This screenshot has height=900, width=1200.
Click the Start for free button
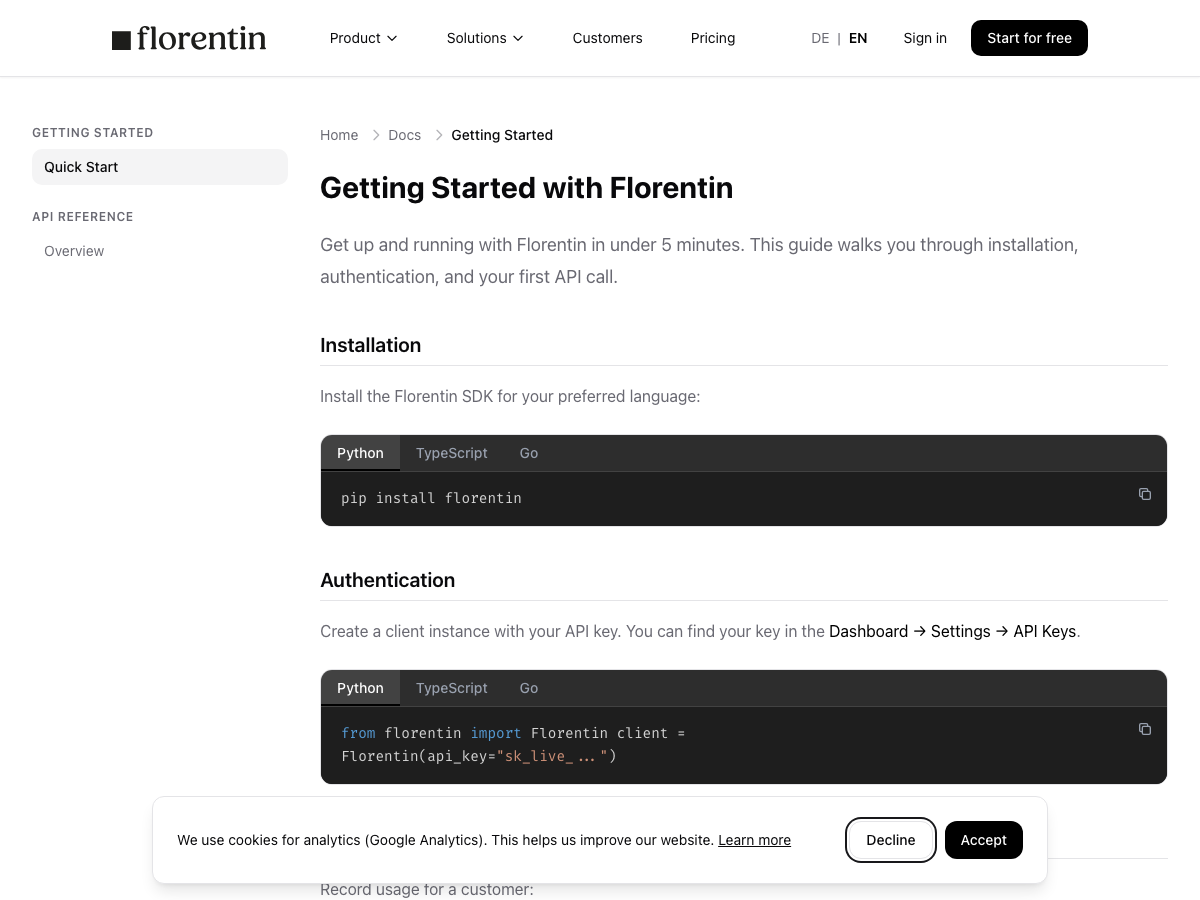click(x=1029, y=38)
